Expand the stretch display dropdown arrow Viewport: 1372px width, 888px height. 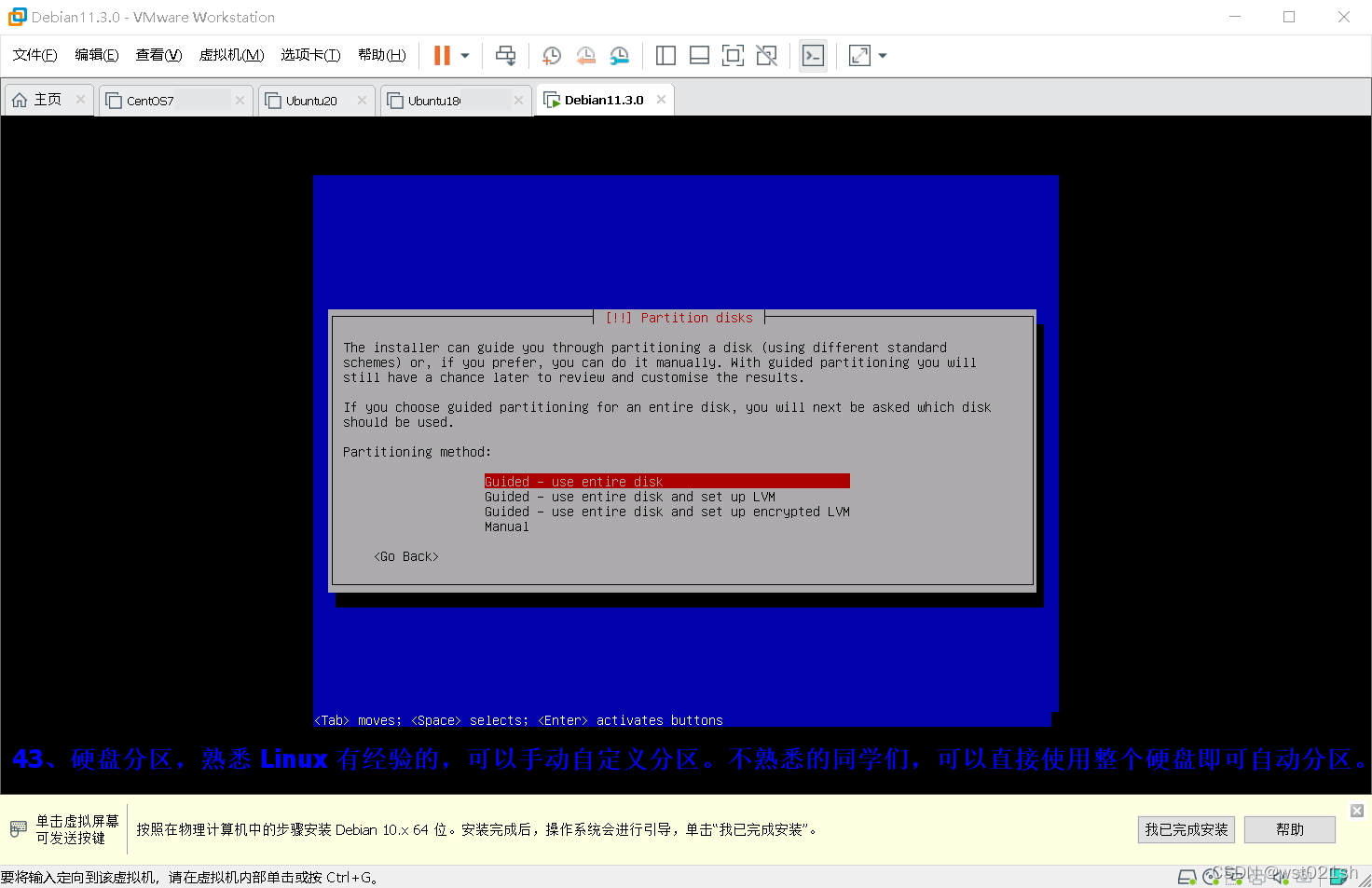pyautogui.click(x=883, y=56)
